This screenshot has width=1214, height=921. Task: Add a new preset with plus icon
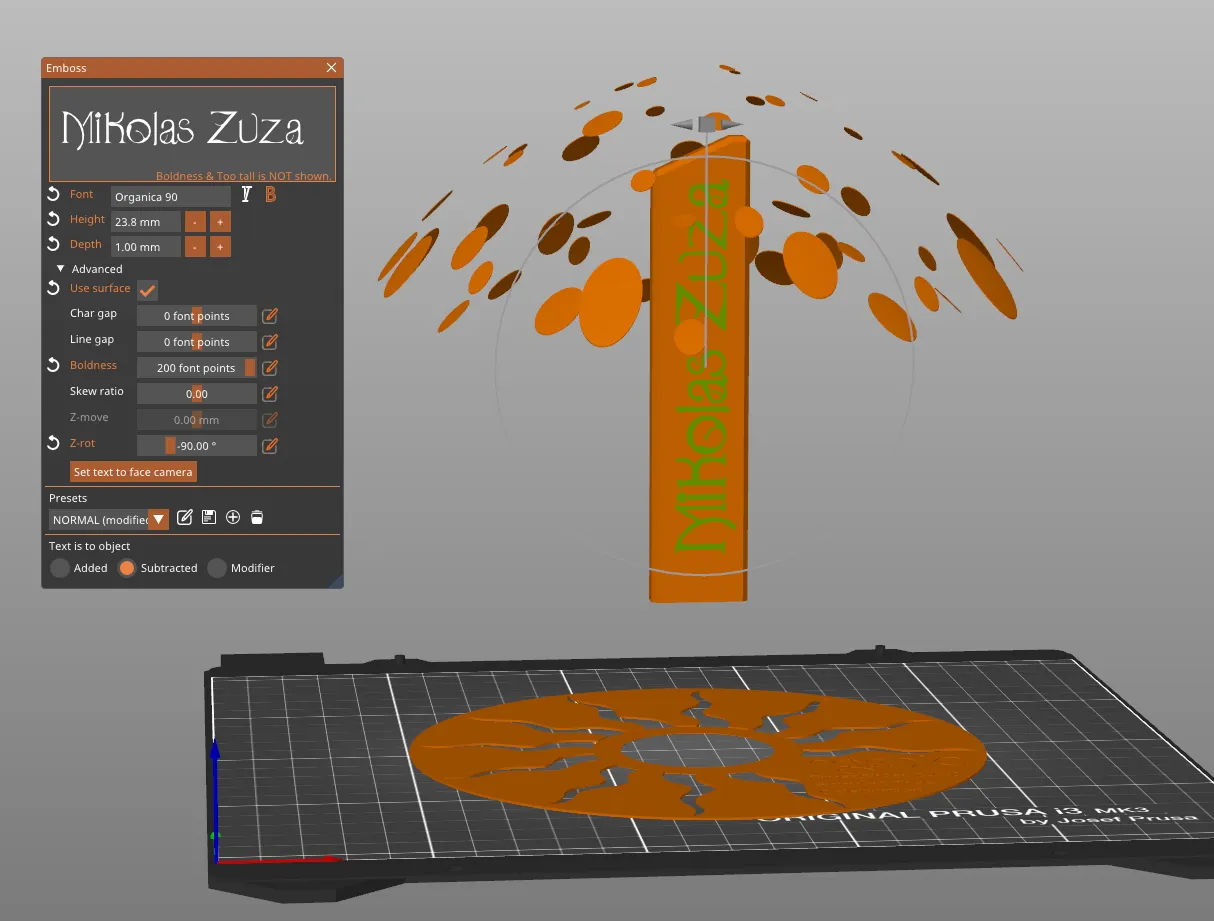pos(233,517)
